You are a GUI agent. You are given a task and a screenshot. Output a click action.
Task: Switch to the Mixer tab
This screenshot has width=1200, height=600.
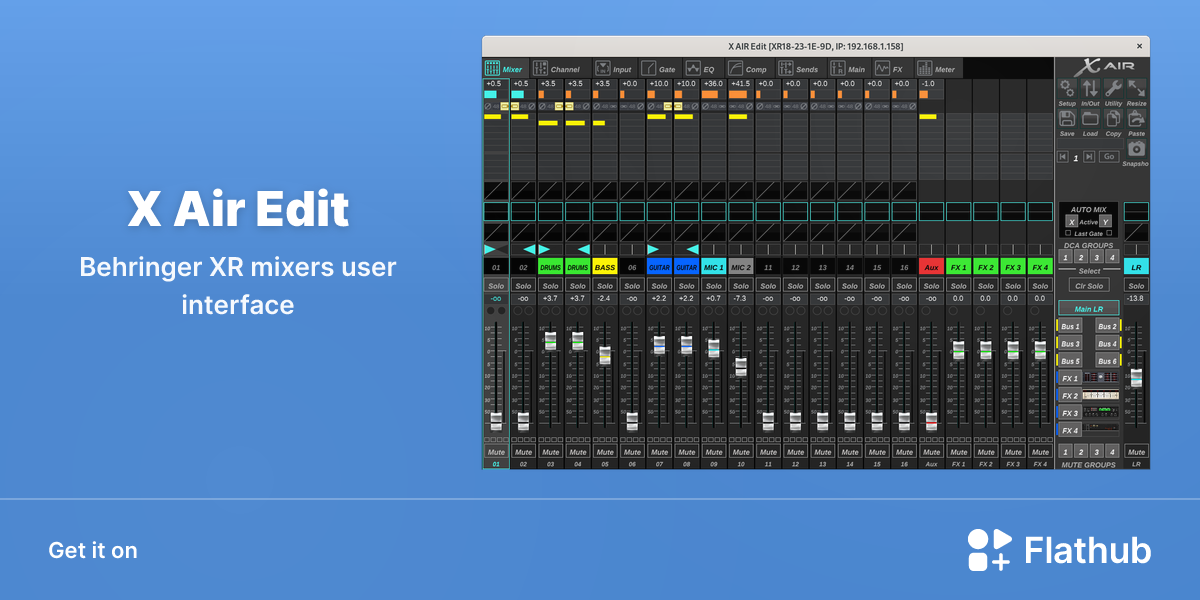coord(504,69)
